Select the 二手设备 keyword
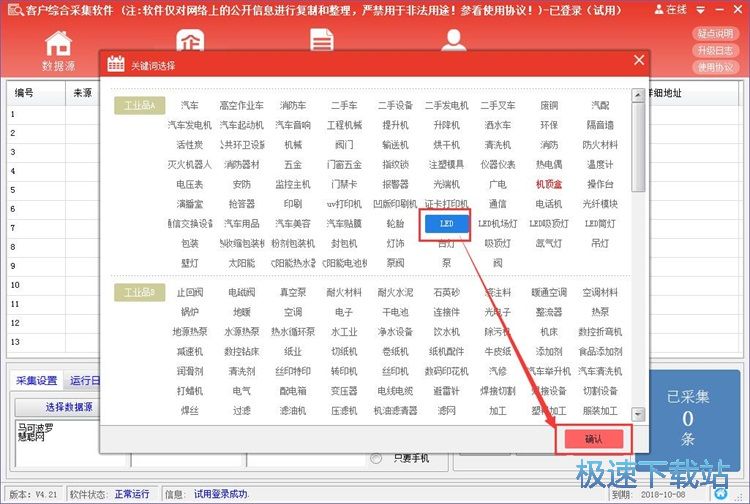 tap(395, 105)
